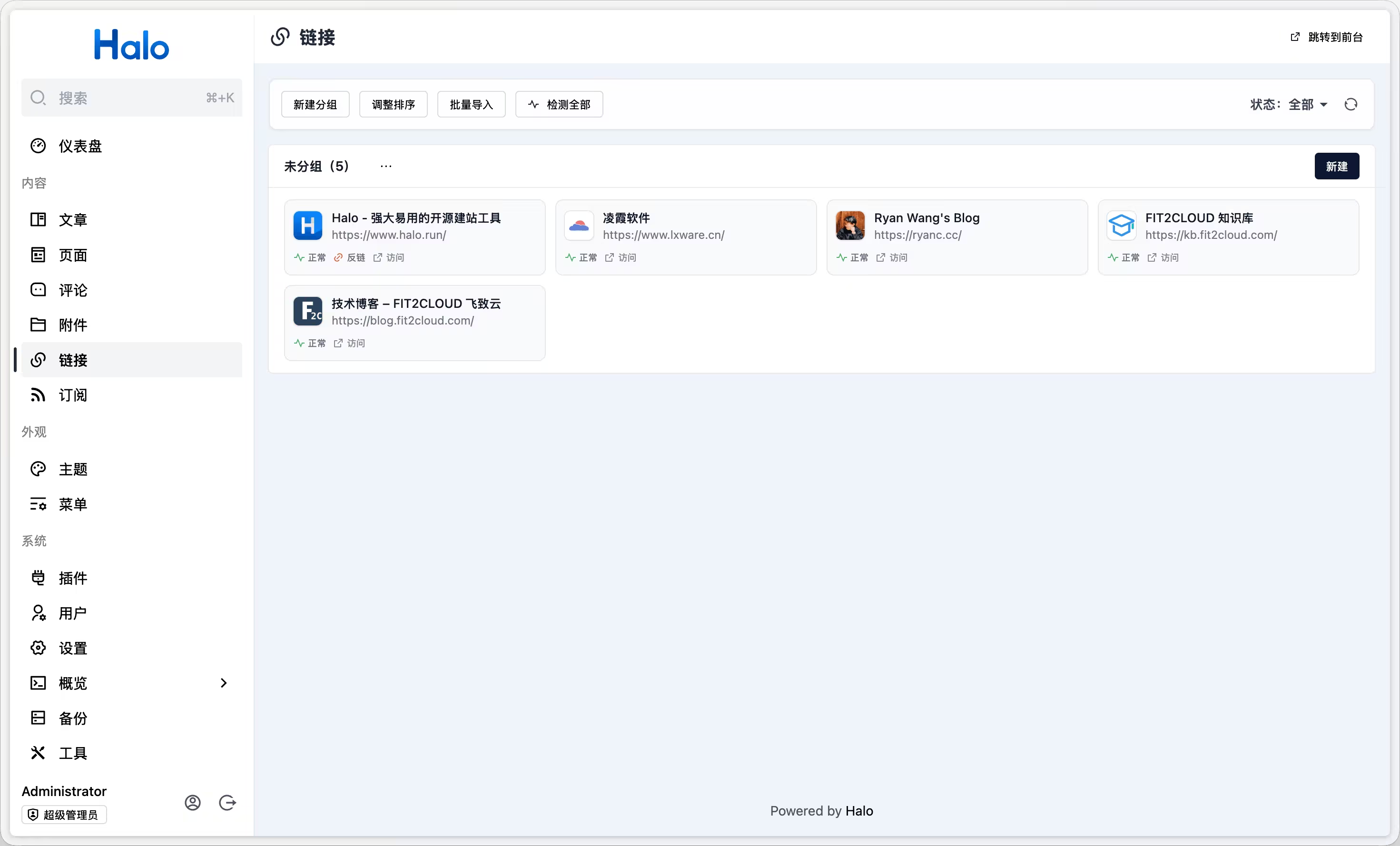Click the dark 新建 button

[1337, 167]
